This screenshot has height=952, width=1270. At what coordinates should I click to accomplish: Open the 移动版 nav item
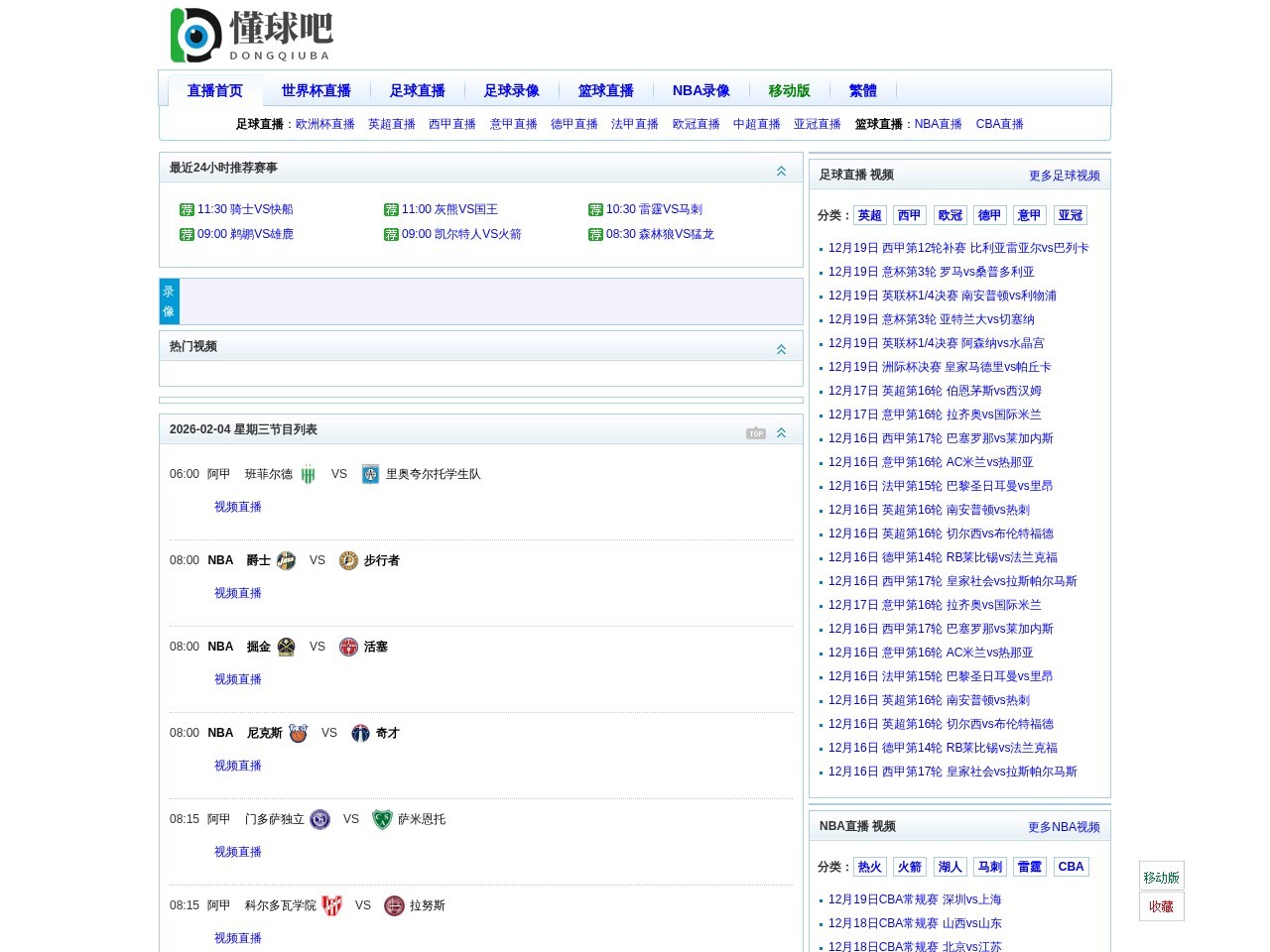click(x=789, y=90)
